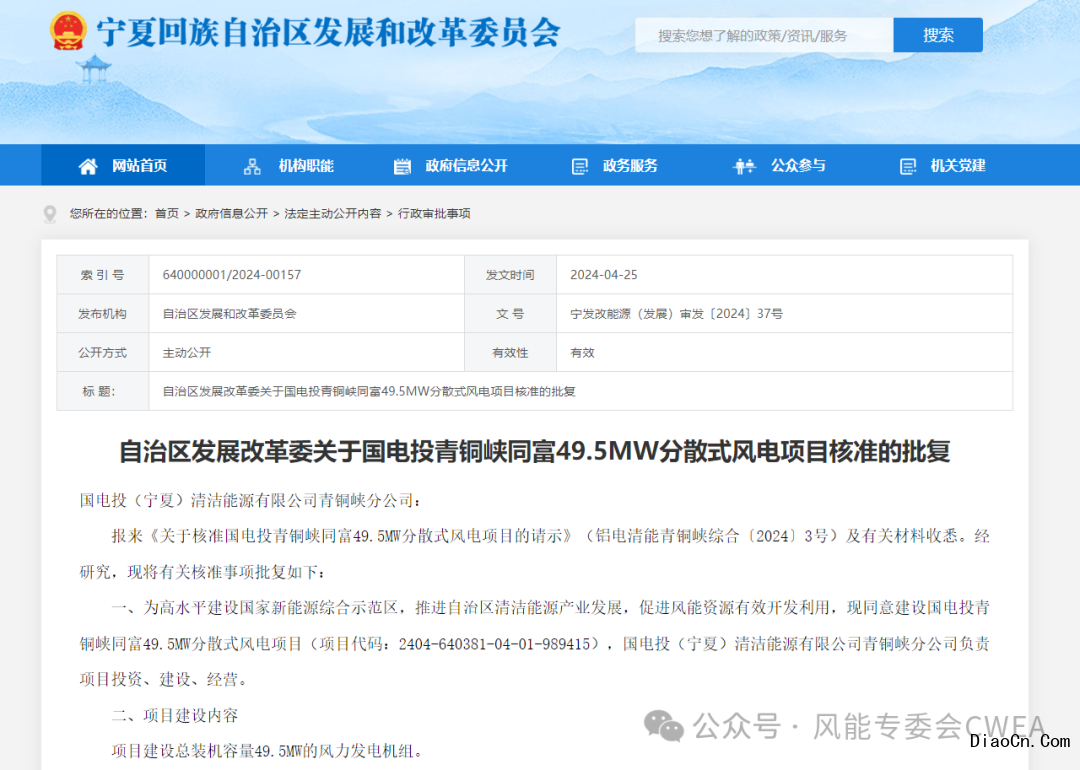1080x770 pixels.
Task: Click the 有效性 label cell
Action: point(510,353)
